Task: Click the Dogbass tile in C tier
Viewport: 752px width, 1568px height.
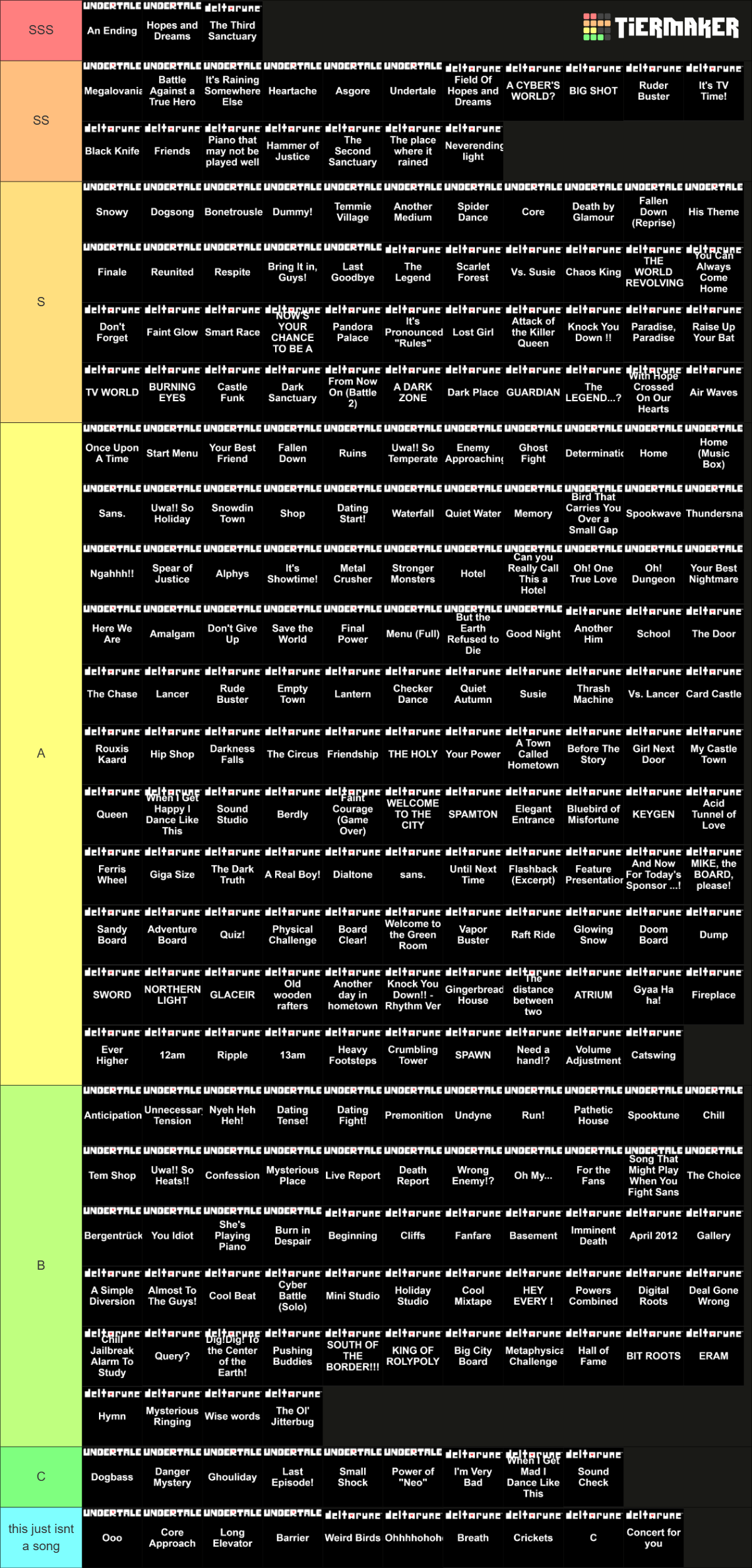Action: click(112, 1477)
